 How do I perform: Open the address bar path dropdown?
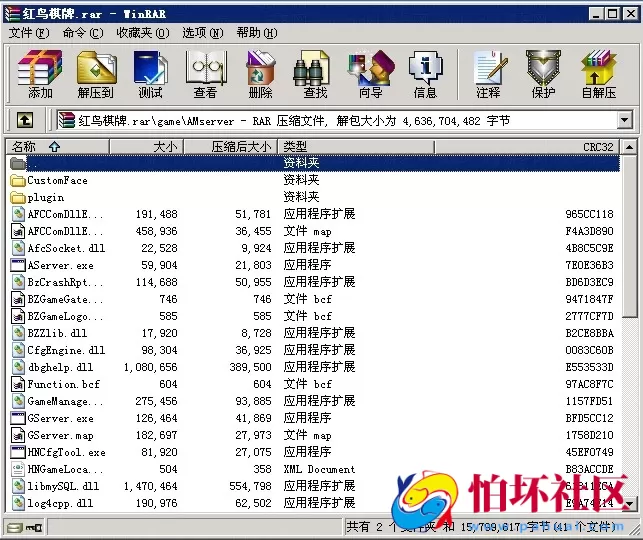pos(624,121)
